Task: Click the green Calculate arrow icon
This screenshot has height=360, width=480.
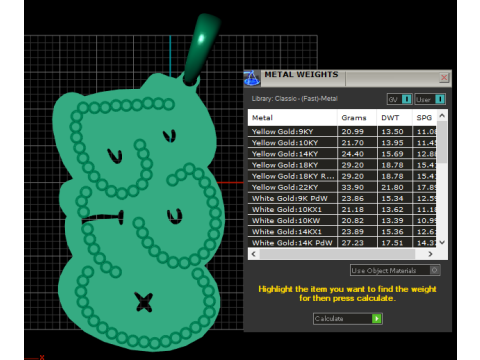Action: point(377,319)
